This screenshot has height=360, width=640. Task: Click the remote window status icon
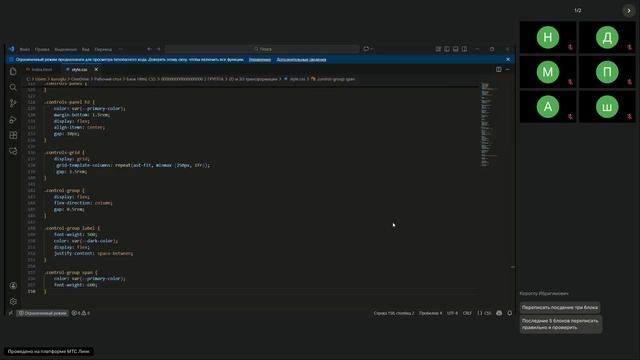(11, 313)
